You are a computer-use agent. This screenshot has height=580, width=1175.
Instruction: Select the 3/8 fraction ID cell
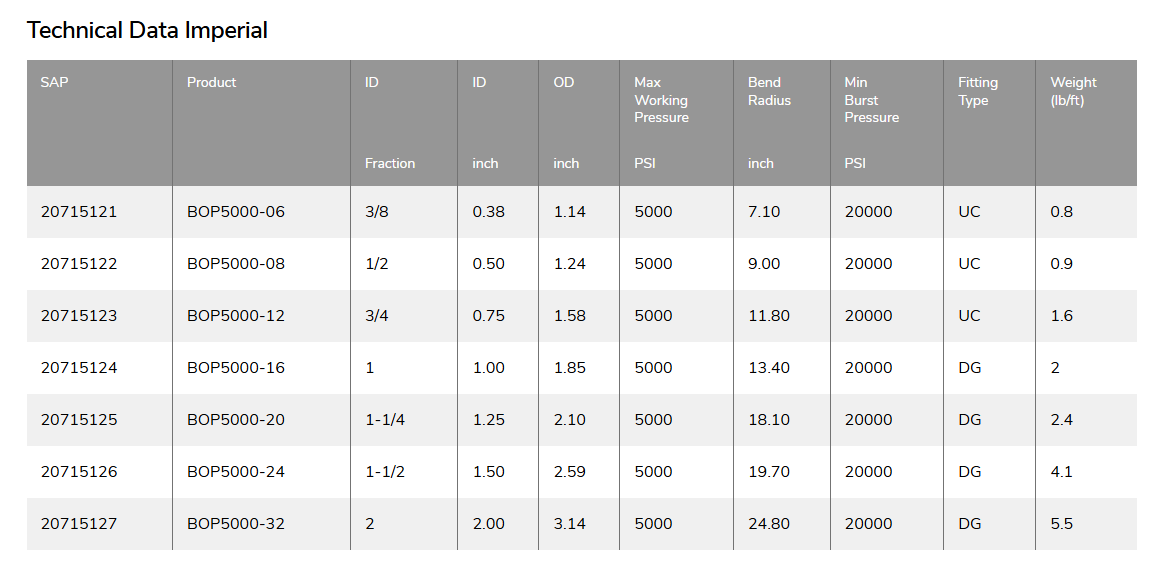377,212
